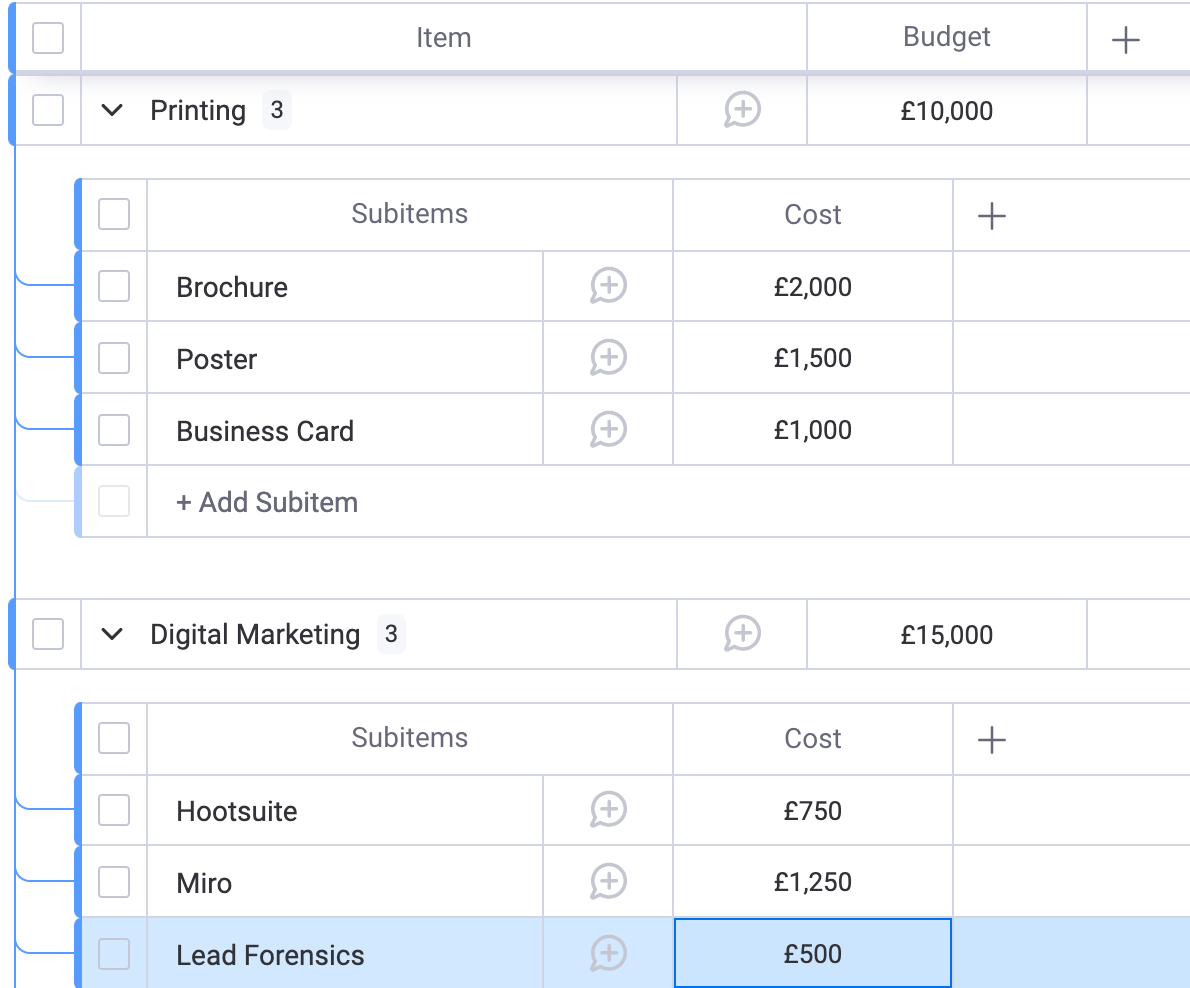The image size is (1190, 988).
Task: Click the Item column header
Action: [443, 38]
